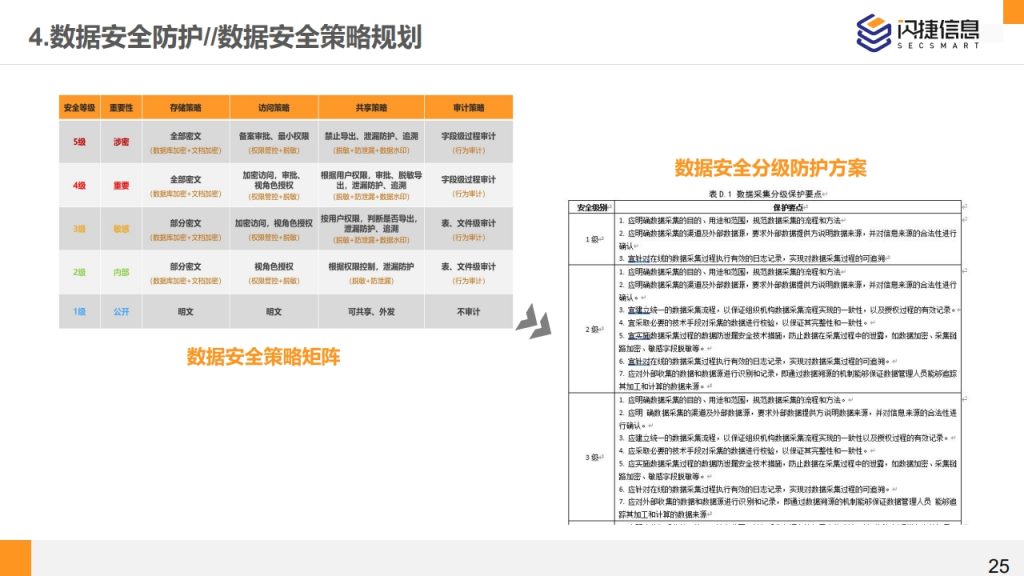Viewport: 1024px width, 576px height.
Task: Click 明文 under 访问策略 column
Action: pyautogui.click(x=274, y=312)
